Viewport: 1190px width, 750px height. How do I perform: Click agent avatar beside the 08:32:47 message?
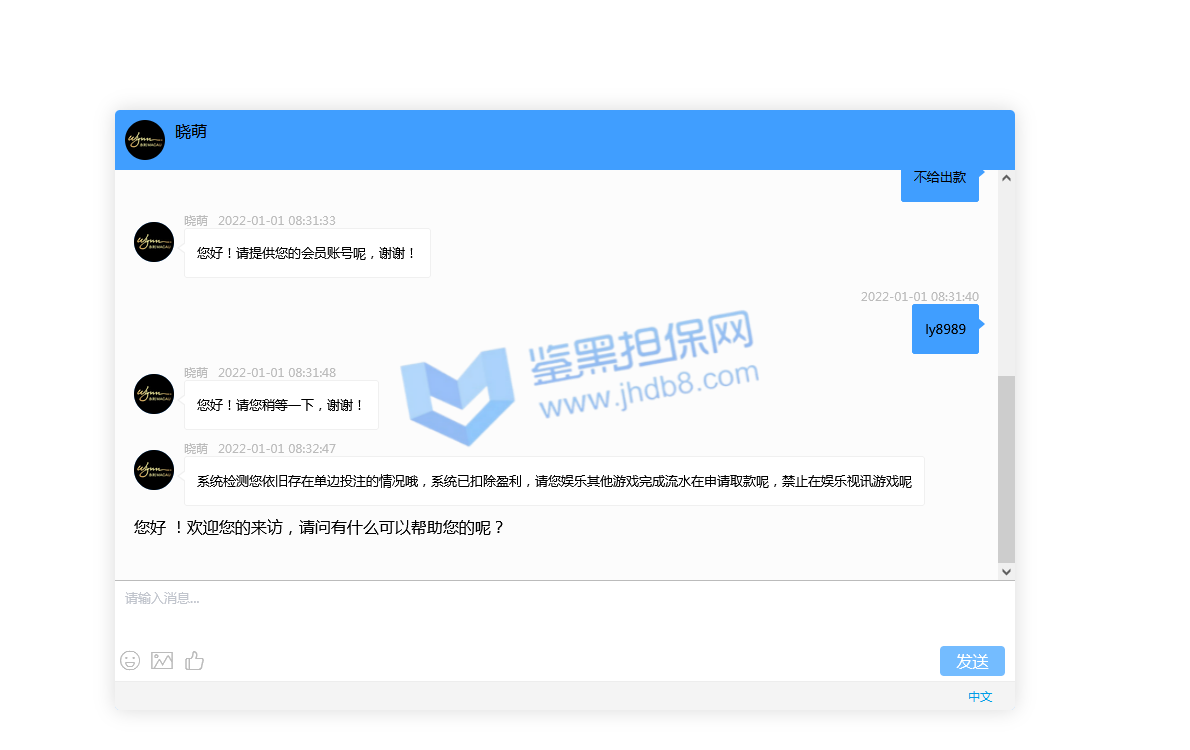click(x=154, y=470)
